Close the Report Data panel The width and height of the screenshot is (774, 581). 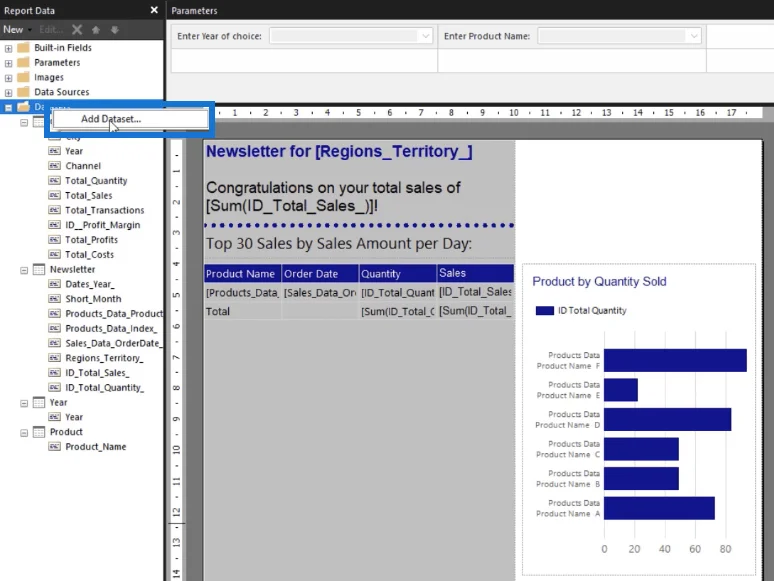coord(154,10)
